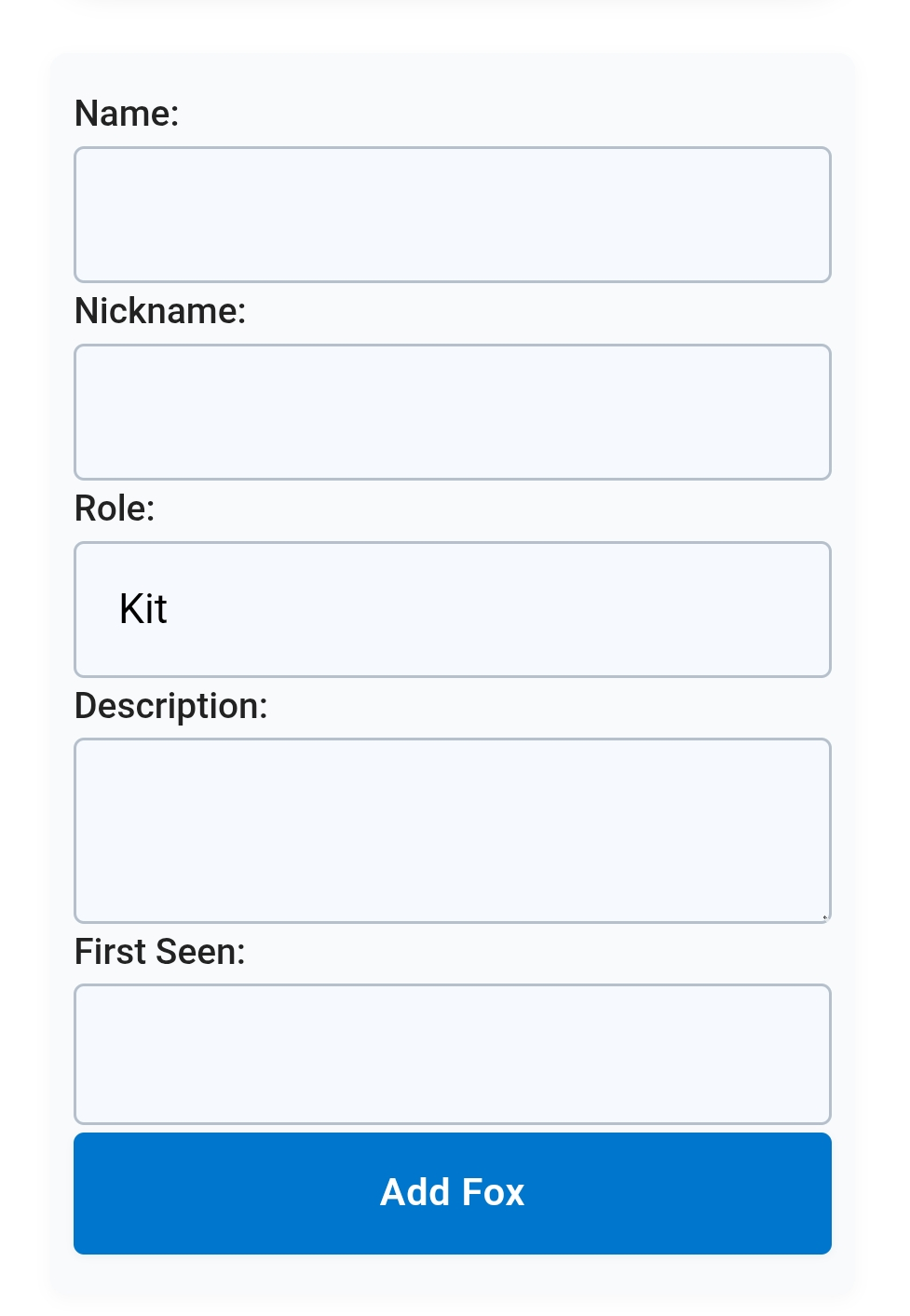Screen dimensions: 910x1316
Task: Open the Role dropdown showing Kit
Action: tap(452, 609)
